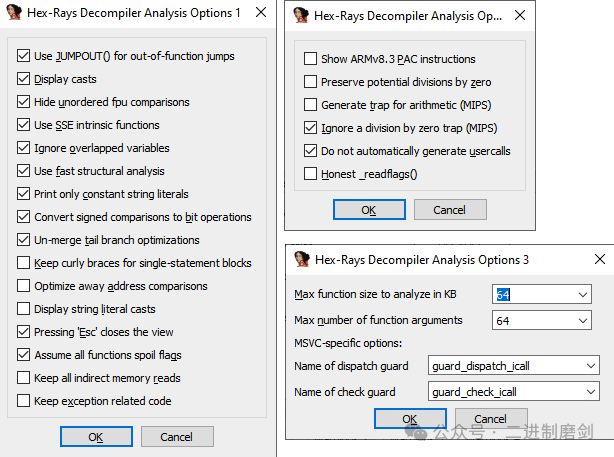Open Name of check guard dropdown arrow
The image size is (614, 457).
(x=591, y=392)
